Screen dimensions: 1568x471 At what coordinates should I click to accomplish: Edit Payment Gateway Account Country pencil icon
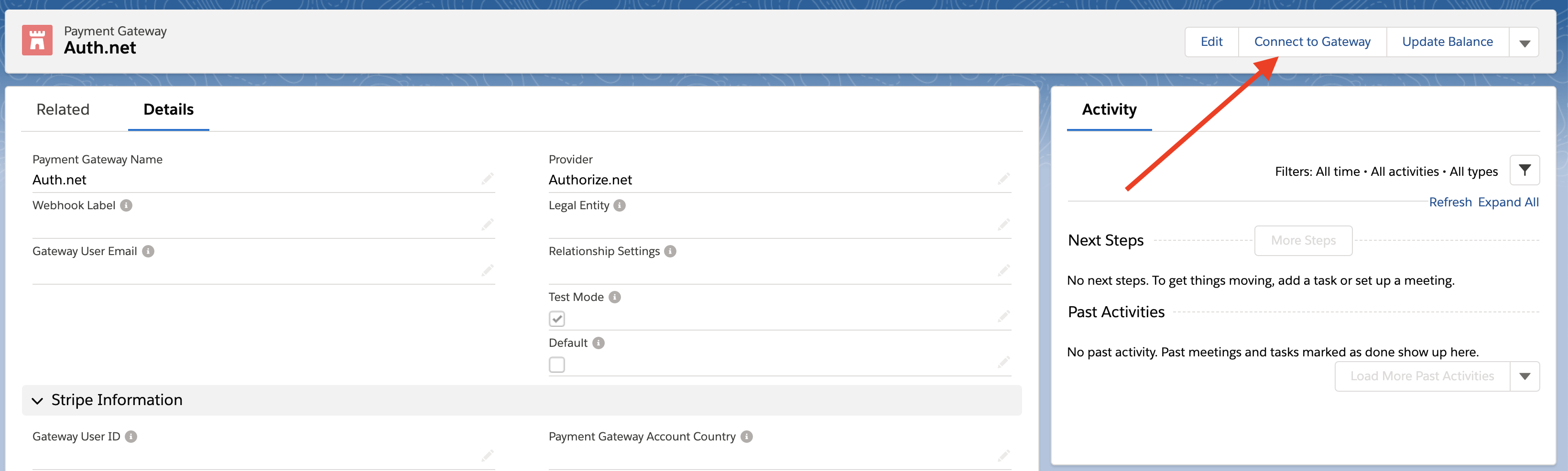[1004, 455]
